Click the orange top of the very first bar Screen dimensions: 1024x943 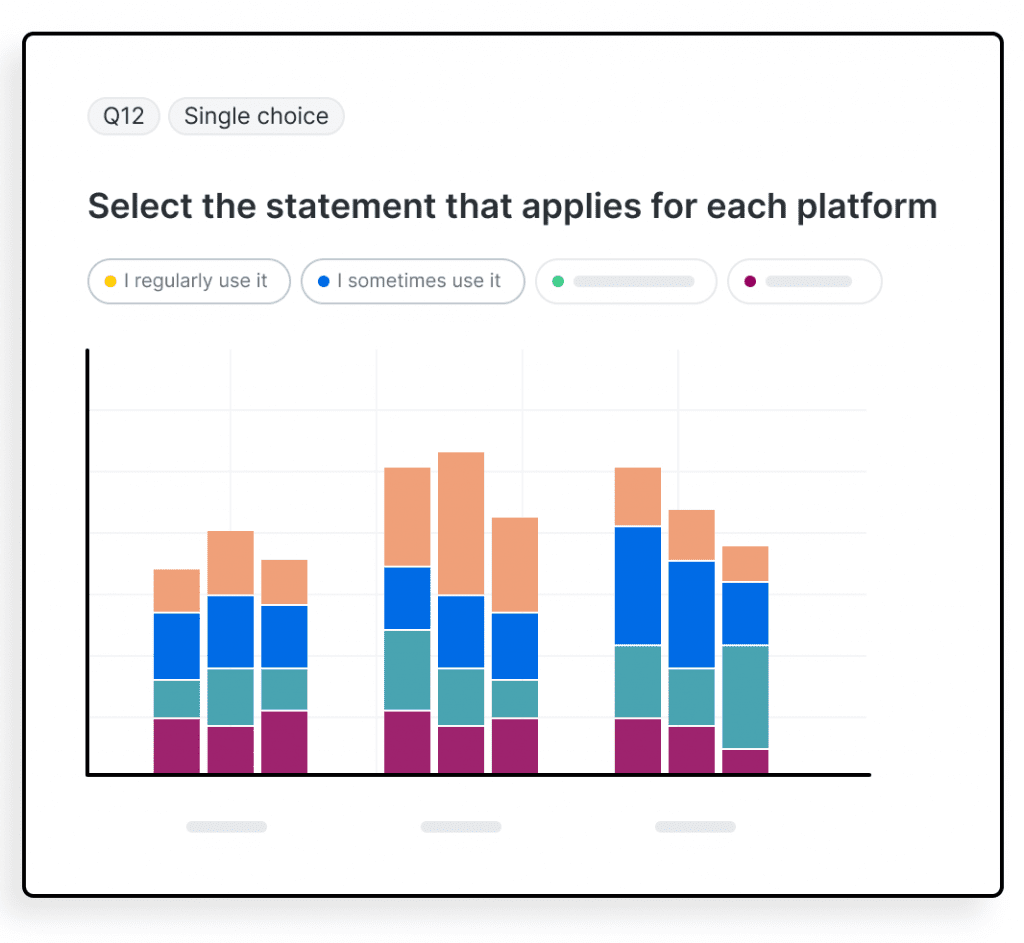[176, 590]
